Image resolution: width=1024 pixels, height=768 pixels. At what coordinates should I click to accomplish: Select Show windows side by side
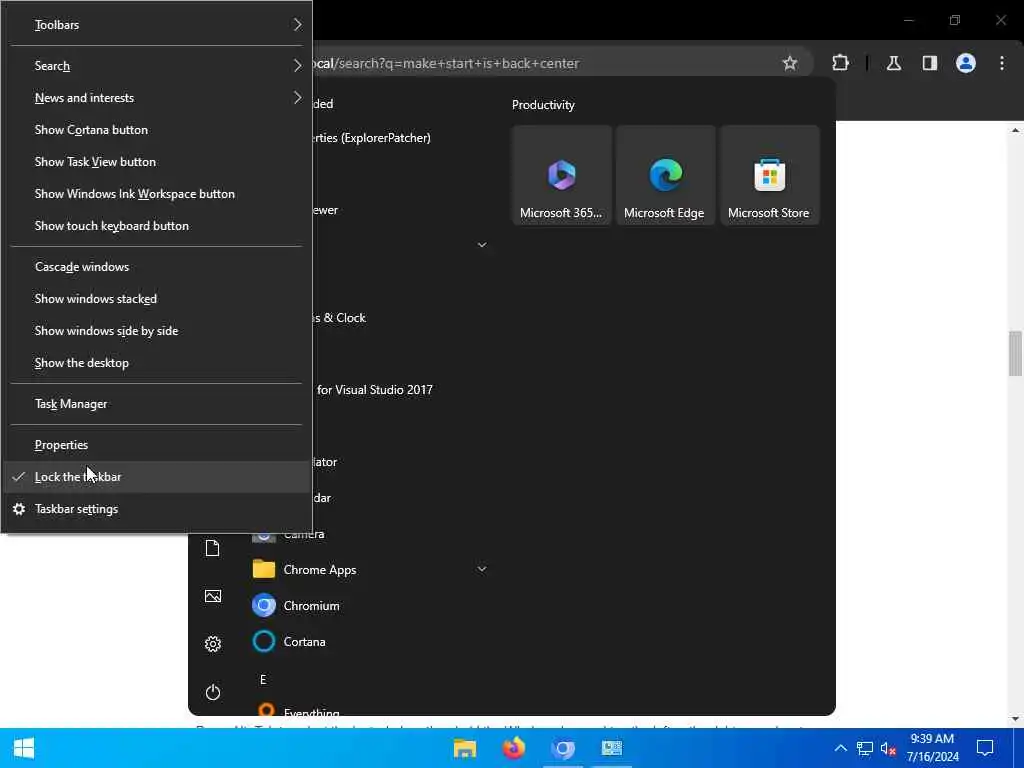[x=157, y=331]
